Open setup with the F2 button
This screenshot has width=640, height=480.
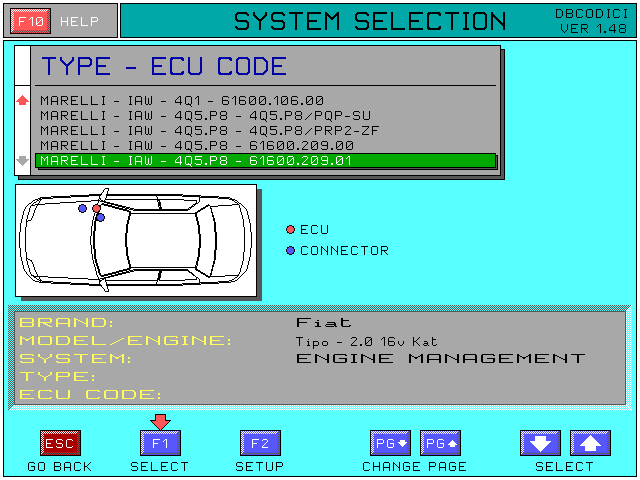point(260,443)
